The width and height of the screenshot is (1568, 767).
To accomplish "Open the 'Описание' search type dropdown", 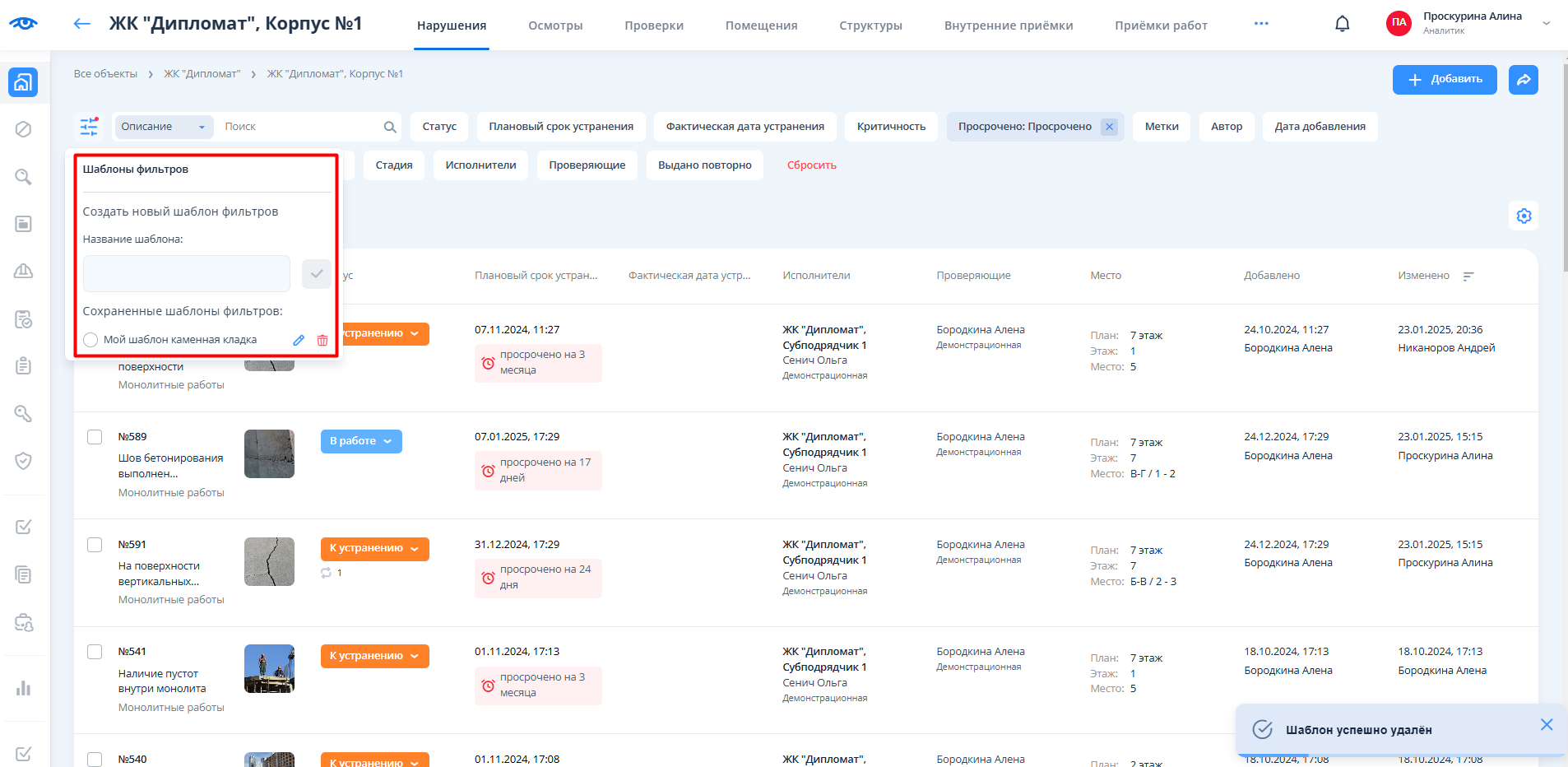I will pos(163,127).
